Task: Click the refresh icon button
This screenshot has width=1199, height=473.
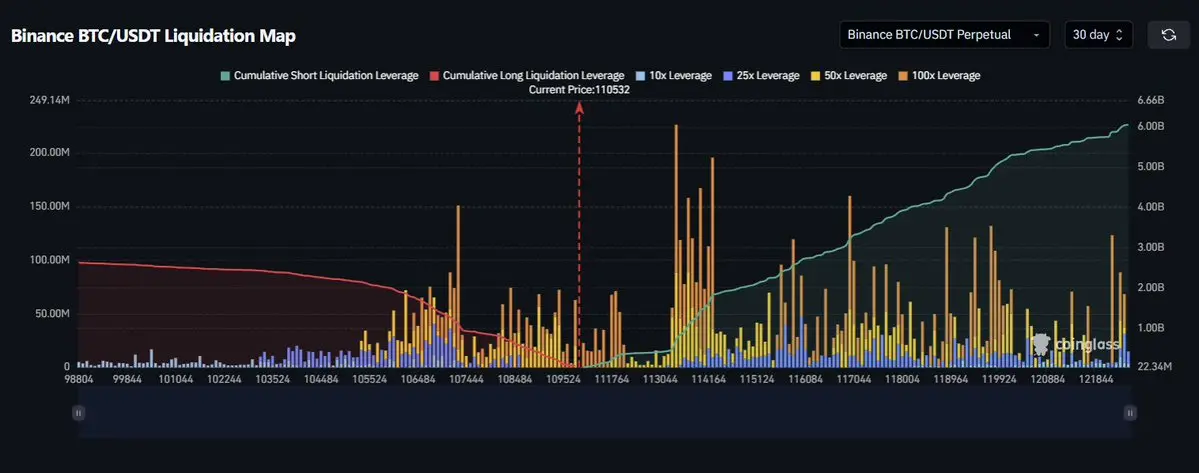Action: click(x=1168, y=34)
